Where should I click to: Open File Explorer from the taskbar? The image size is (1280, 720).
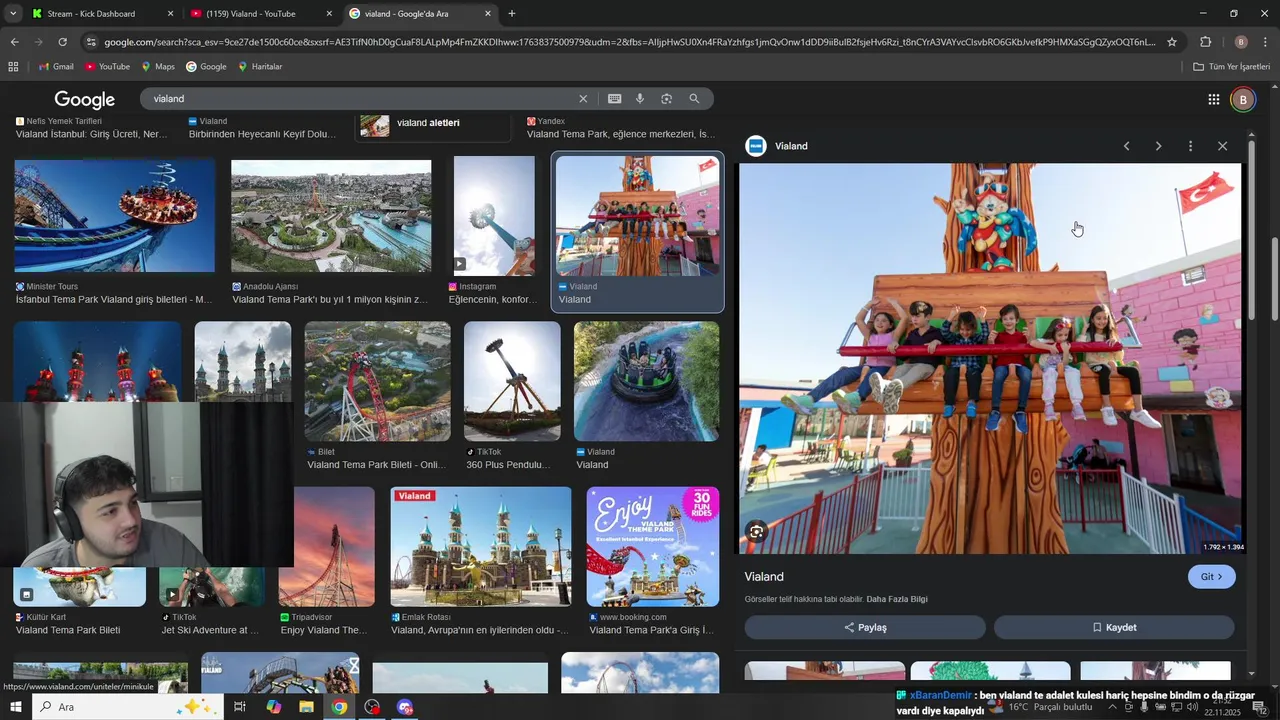pos(306,707)
